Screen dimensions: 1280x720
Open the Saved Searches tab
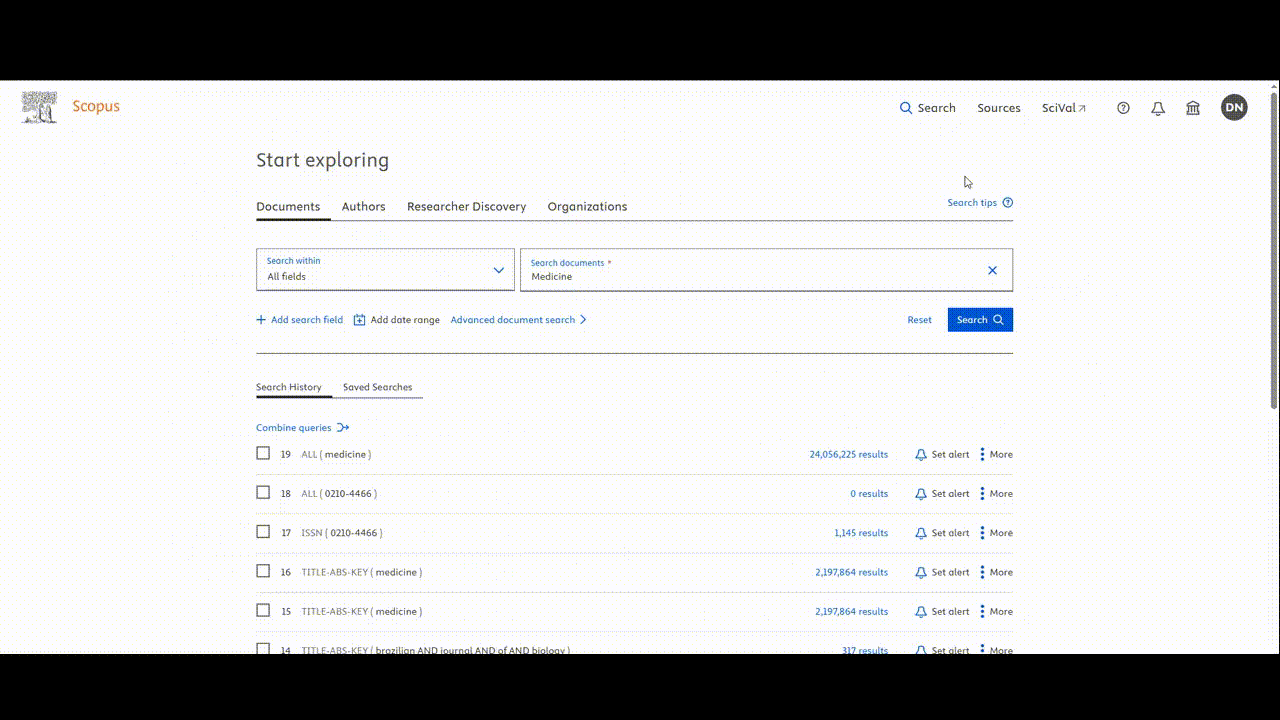[x=378, y=387]
